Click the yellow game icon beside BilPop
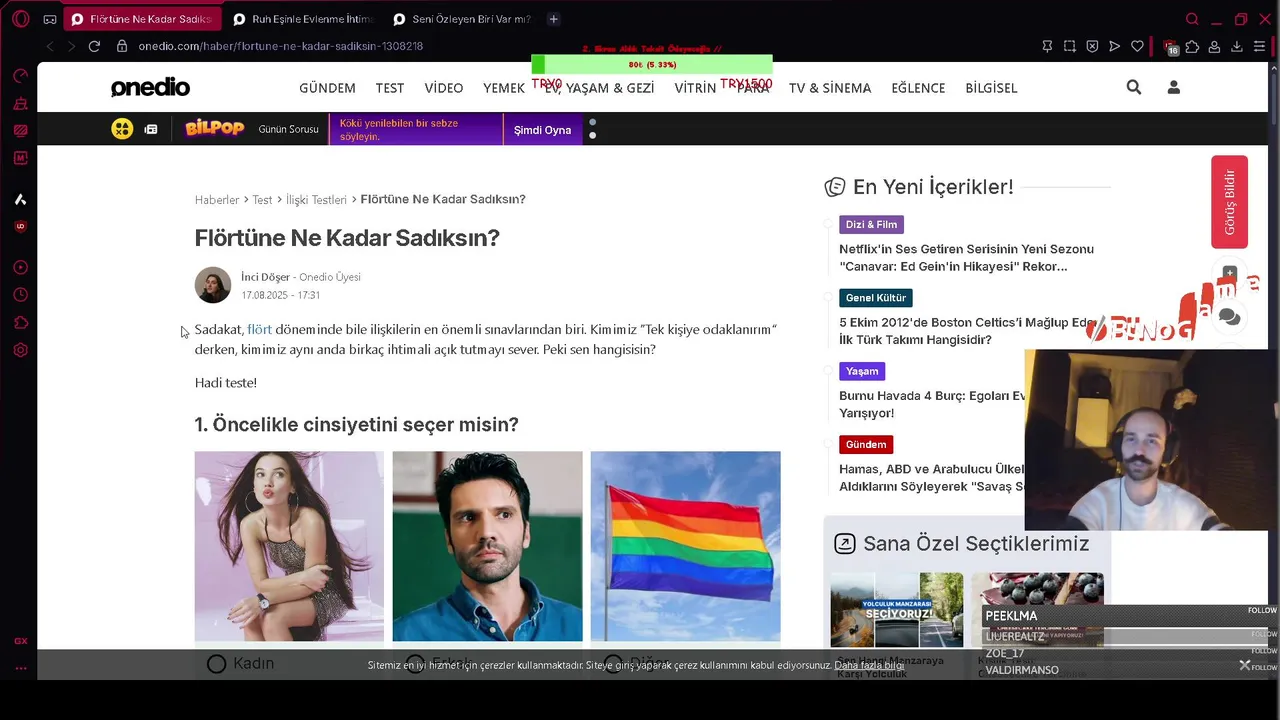1280x720 pixels. coord(122,129)
